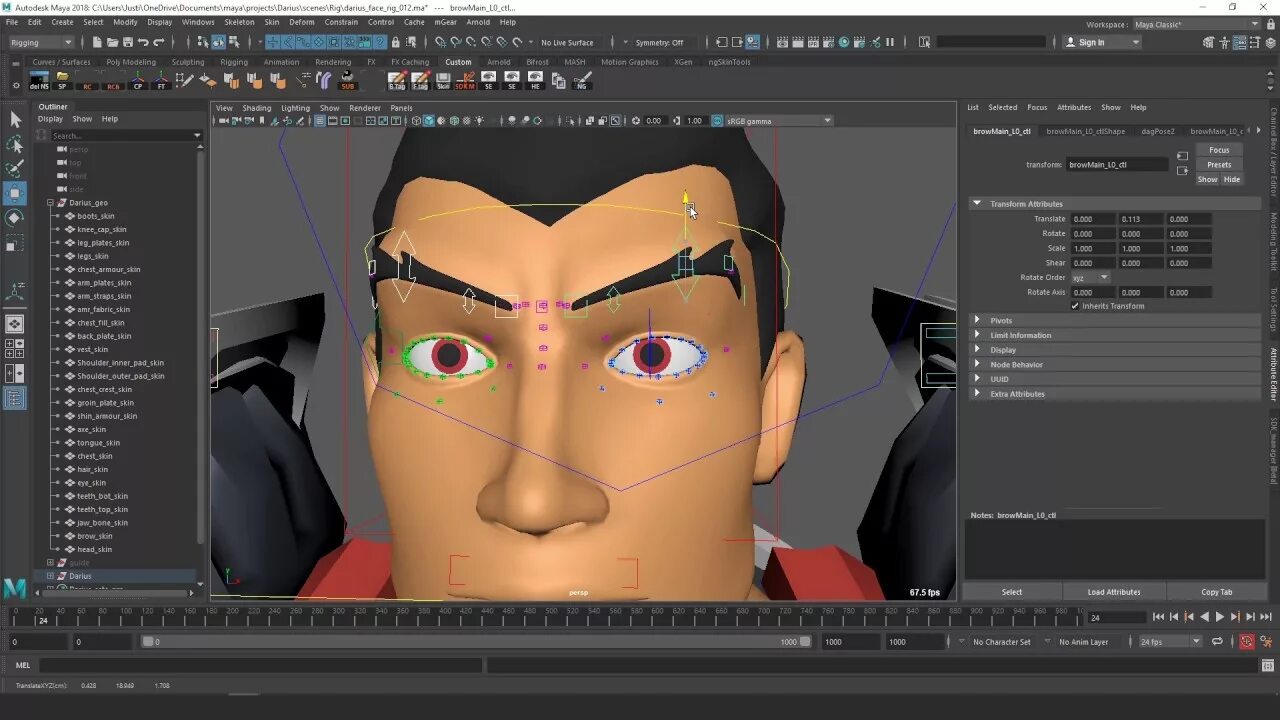1280x720 pixels.
Task: Click the Copy Tab button
Action: coord(1217,592)
